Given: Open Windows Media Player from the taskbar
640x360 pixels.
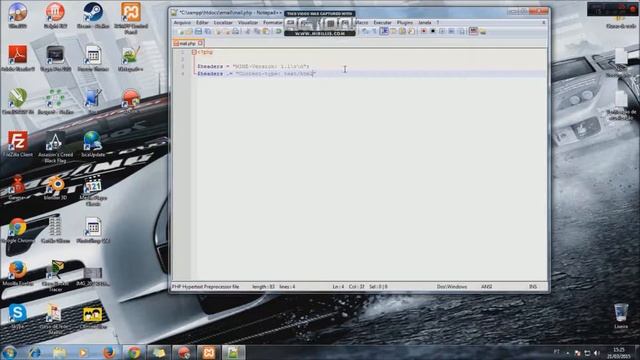Looking at the screenshot, I should (x=84, y=352).
